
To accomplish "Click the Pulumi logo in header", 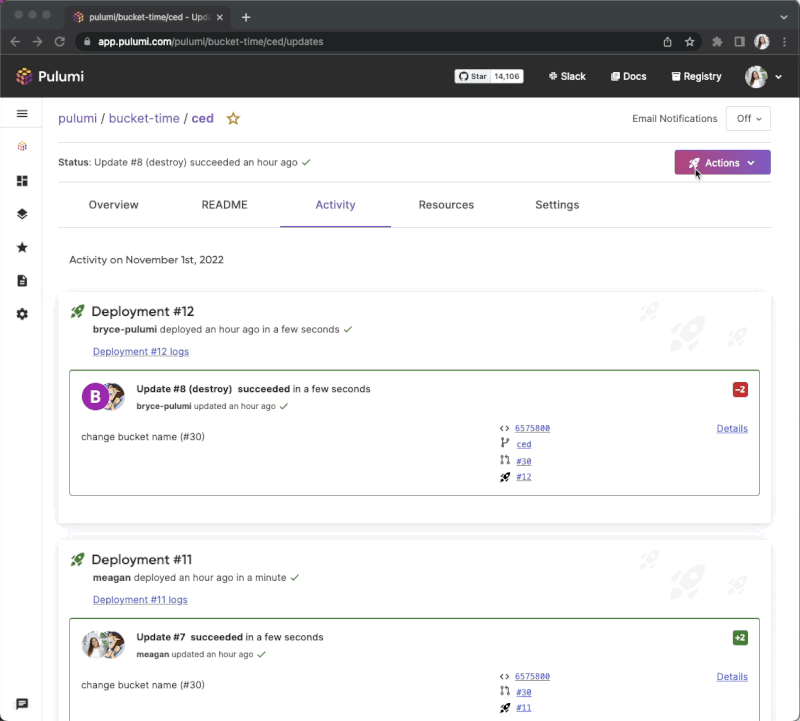I will [x=50, y=77].
